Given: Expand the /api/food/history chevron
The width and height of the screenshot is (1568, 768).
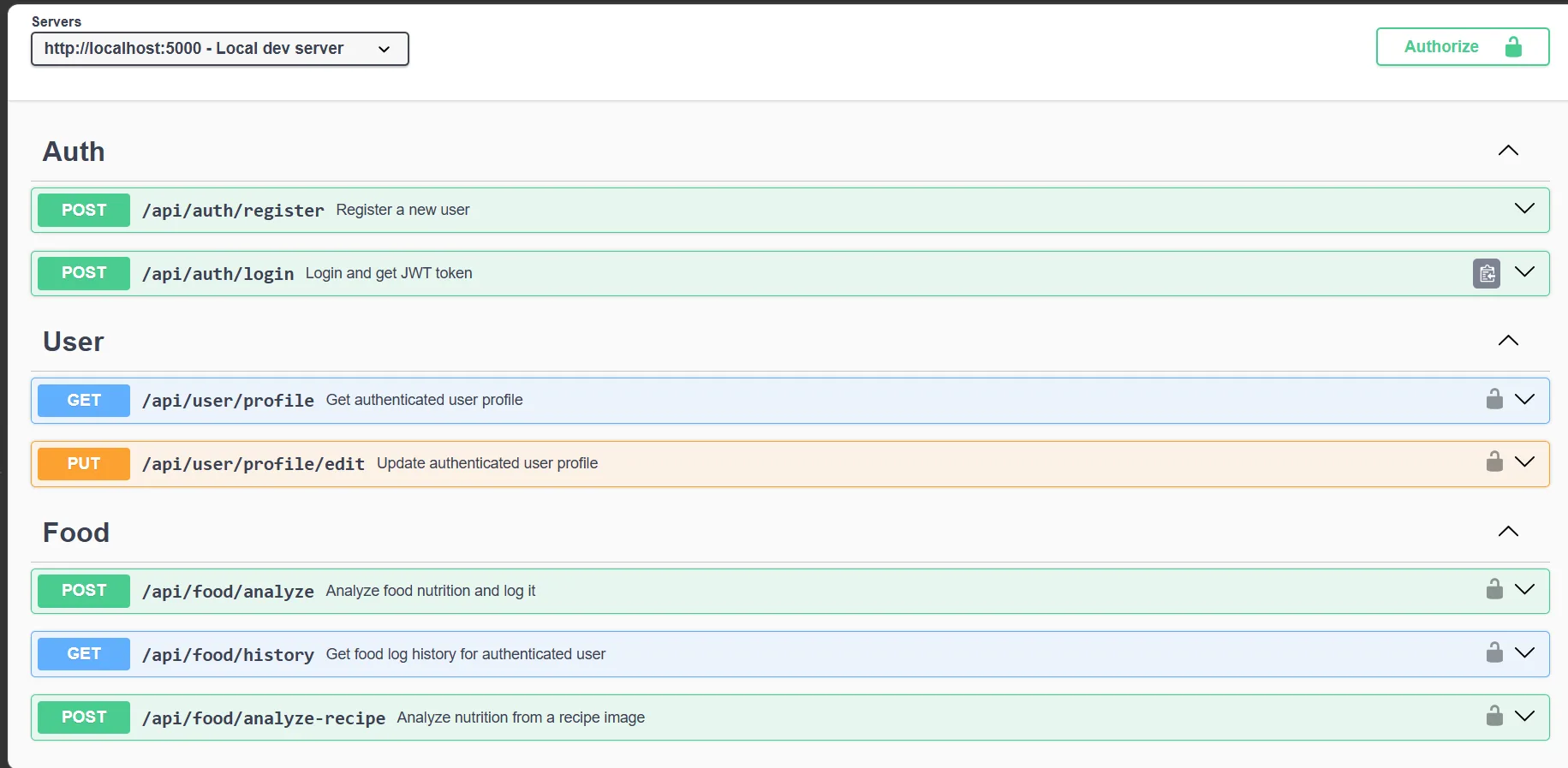Looking at the screenshot, I should [x=1524, y=653].
